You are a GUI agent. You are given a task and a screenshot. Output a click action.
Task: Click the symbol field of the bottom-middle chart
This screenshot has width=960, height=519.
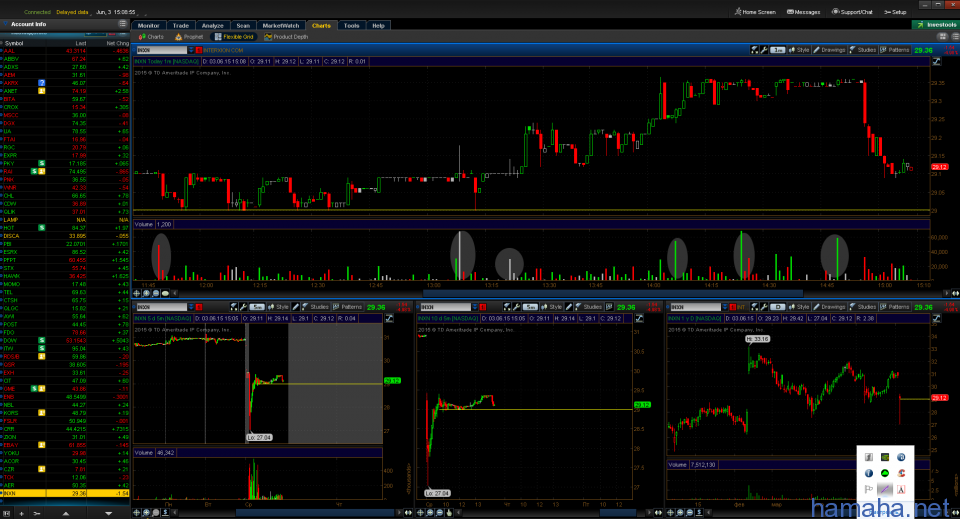[x=445, y=307]
